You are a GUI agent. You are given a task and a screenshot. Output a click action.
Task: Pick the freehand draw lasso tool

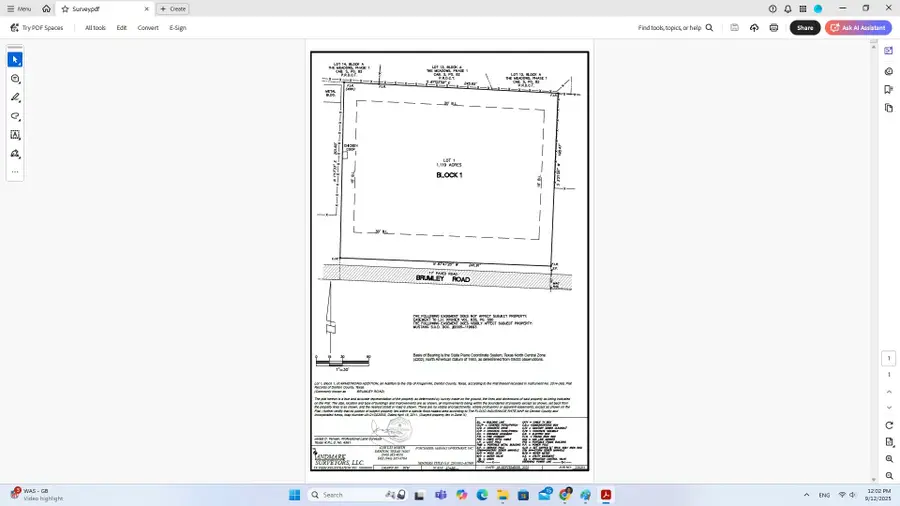(x=15, y=116)
